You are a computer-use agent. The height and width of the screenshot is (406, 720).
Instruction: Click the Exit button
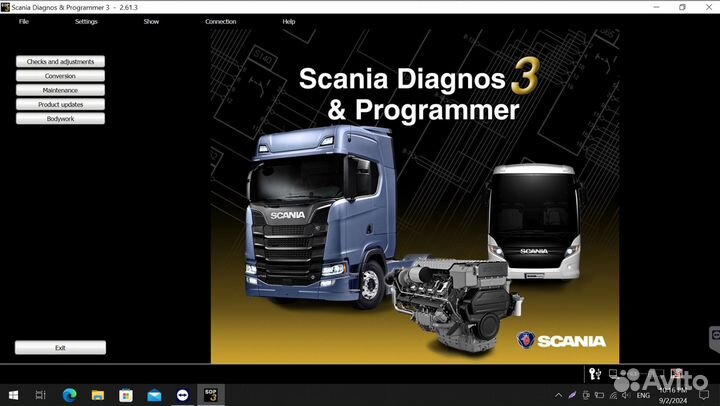click(x=60, y=348)
